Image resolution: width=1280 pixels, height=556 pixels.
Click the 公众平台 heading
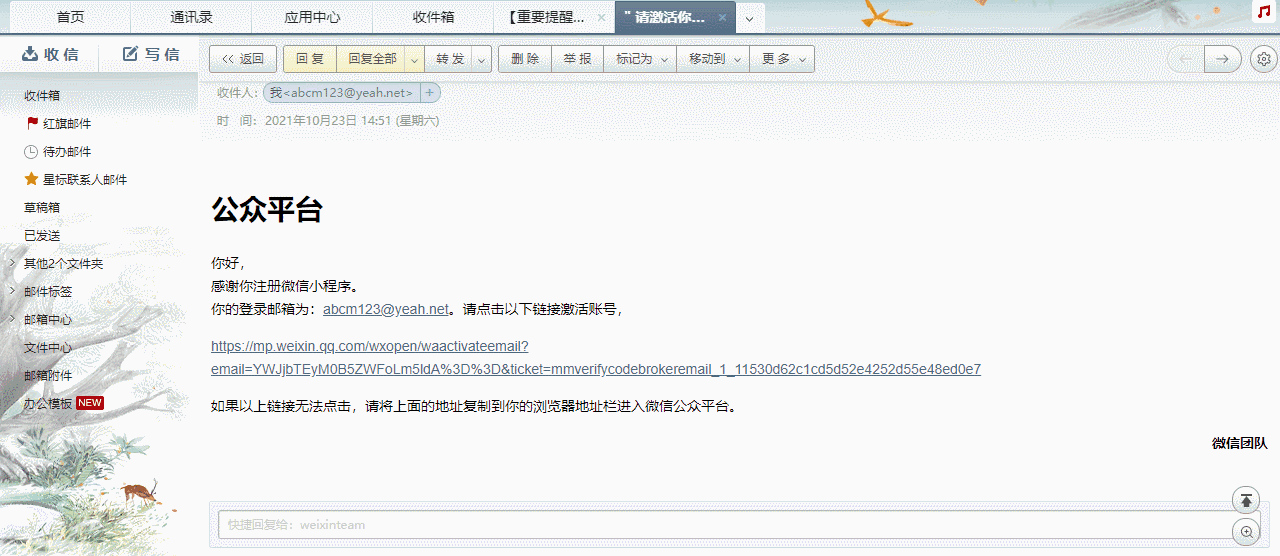click(267, 210)
